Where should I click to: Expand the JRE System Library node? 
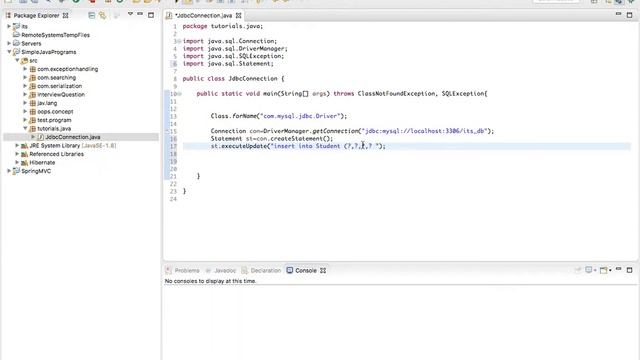click(17, 145)
